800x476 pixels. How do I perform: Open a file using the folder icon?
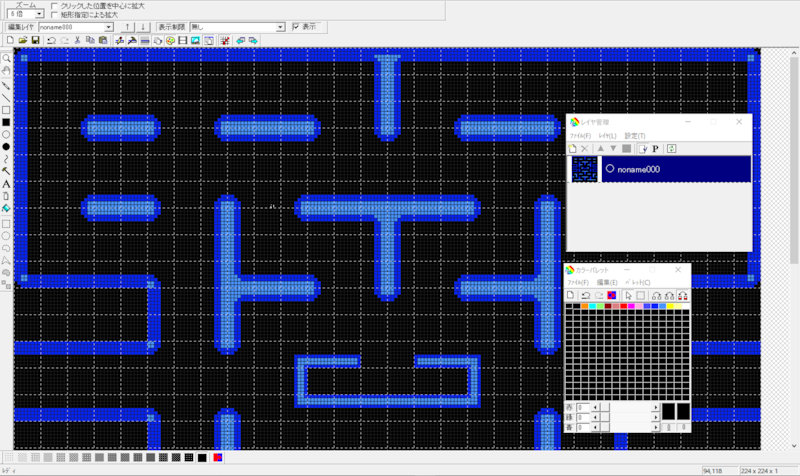pos(22,40)
